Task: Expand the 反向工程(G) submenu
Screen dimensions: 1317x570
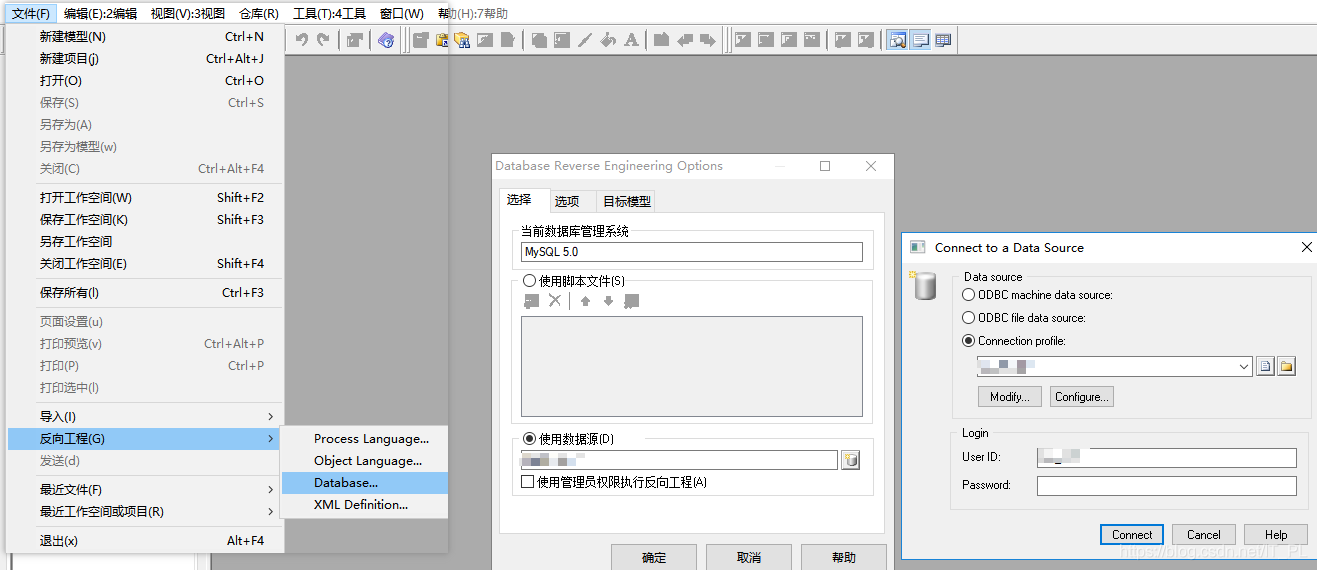Action: tap(146, 438)
